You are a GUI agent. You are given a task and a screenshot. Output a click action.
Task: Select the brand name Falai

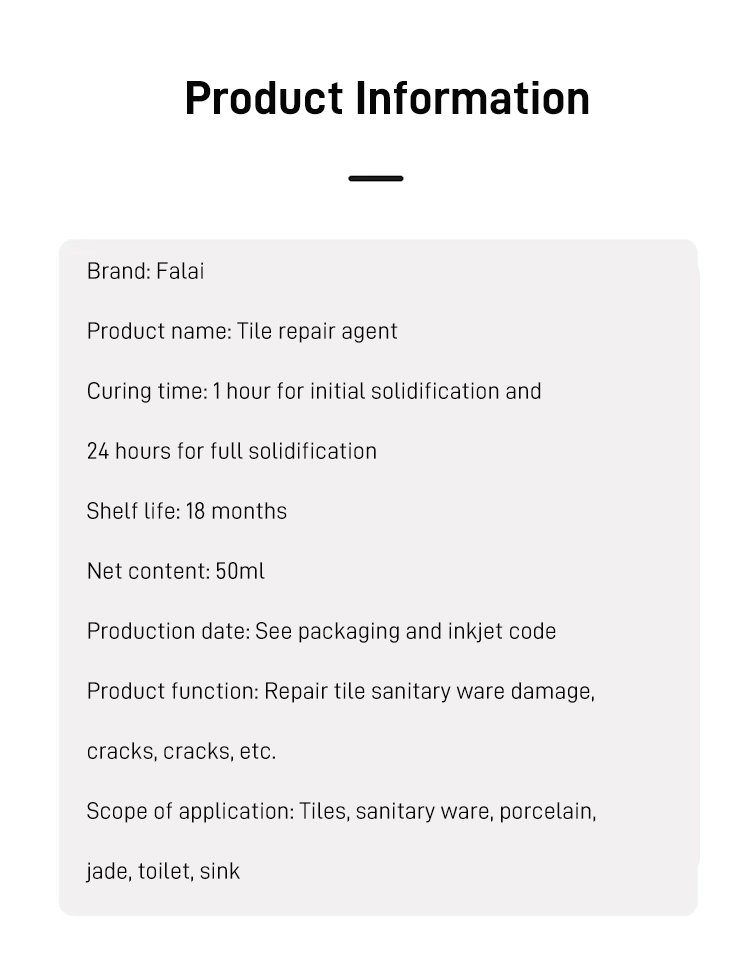(181, 271)
